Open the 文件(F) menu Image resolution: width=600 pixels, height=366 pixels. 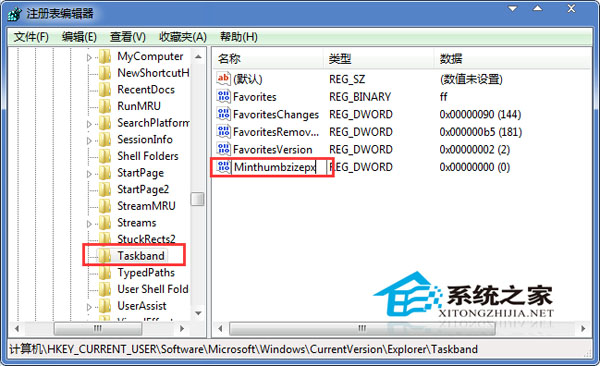click(x=31, y=37)
